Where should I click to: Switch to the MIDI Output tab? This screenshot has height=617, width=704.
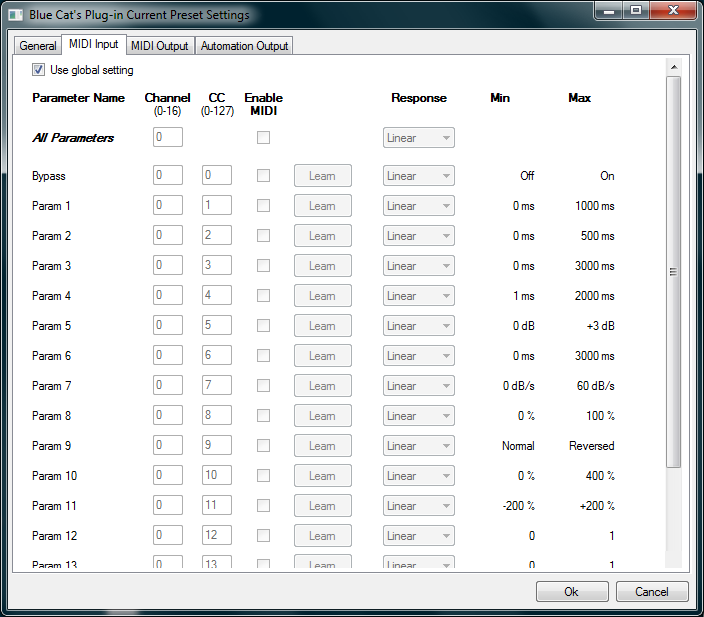(159, 46)
